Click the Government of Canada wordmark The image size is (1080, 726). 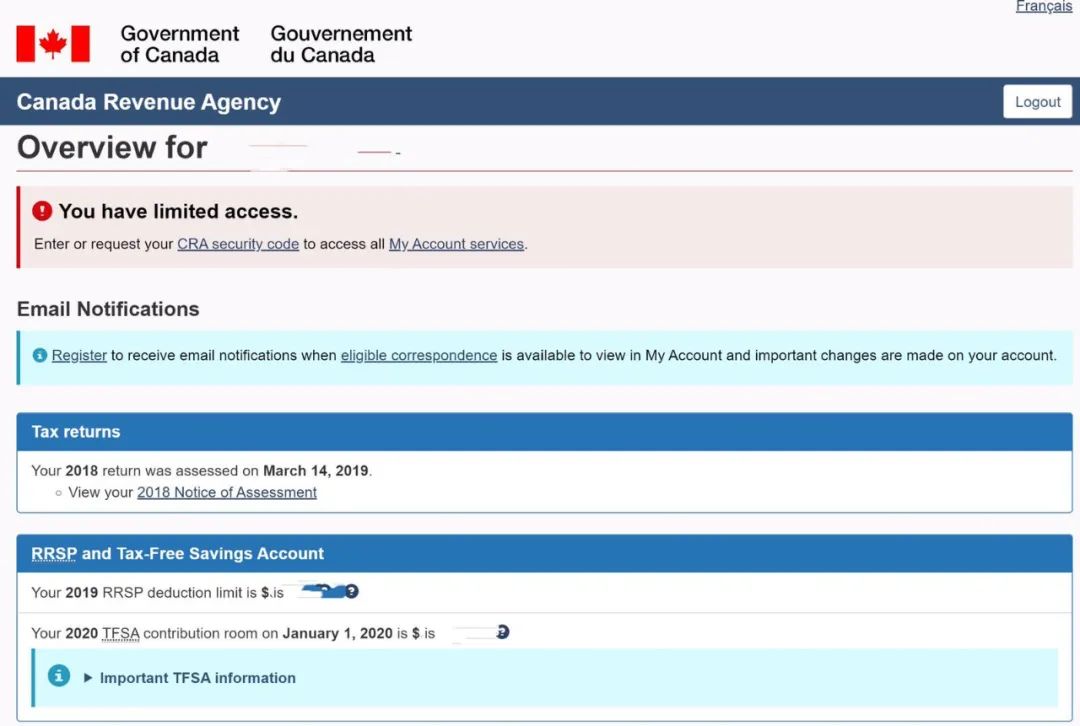(179, 42)
